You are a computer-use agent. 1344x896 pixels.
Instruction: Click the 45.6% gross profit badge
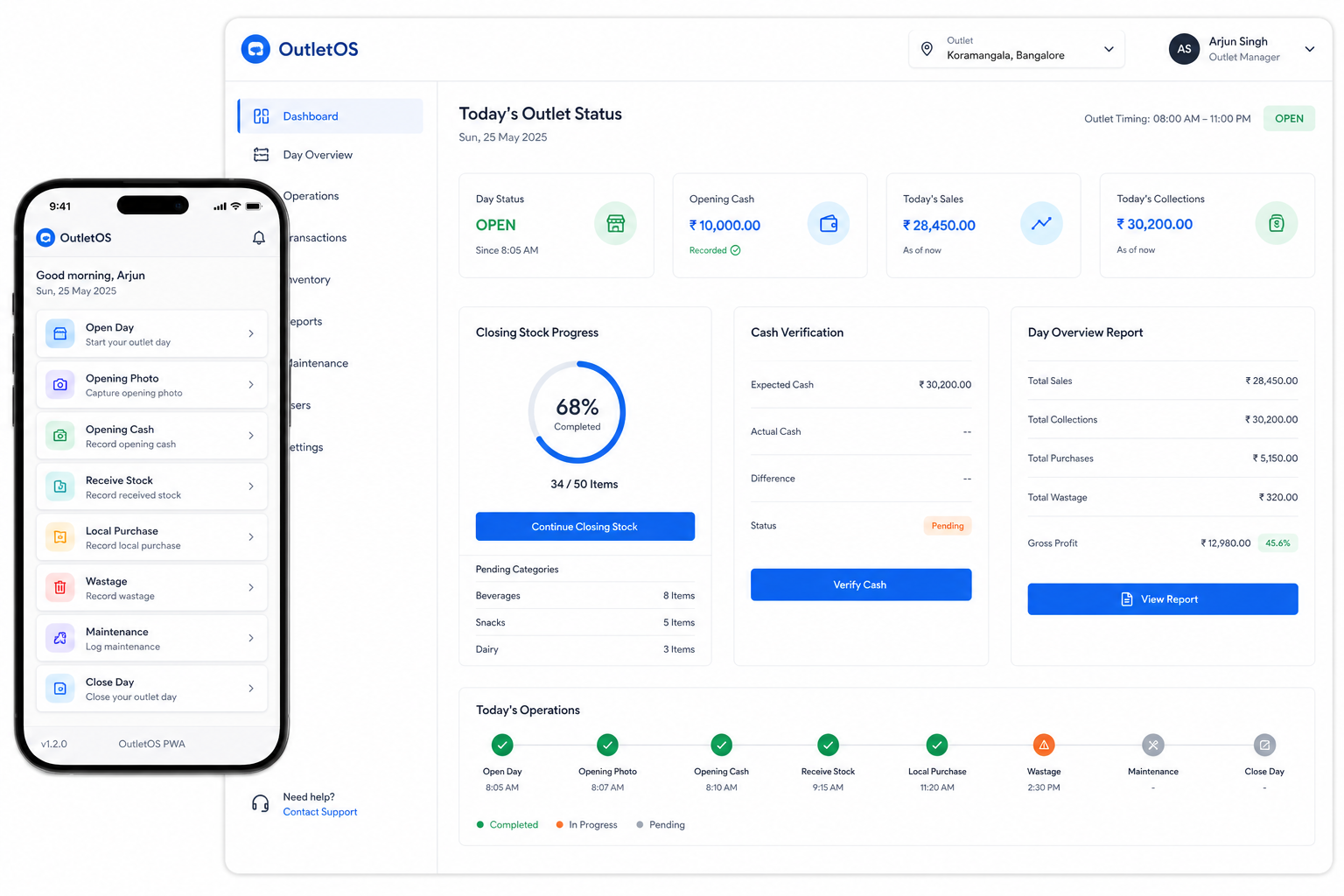click(x=1277, y=543)
